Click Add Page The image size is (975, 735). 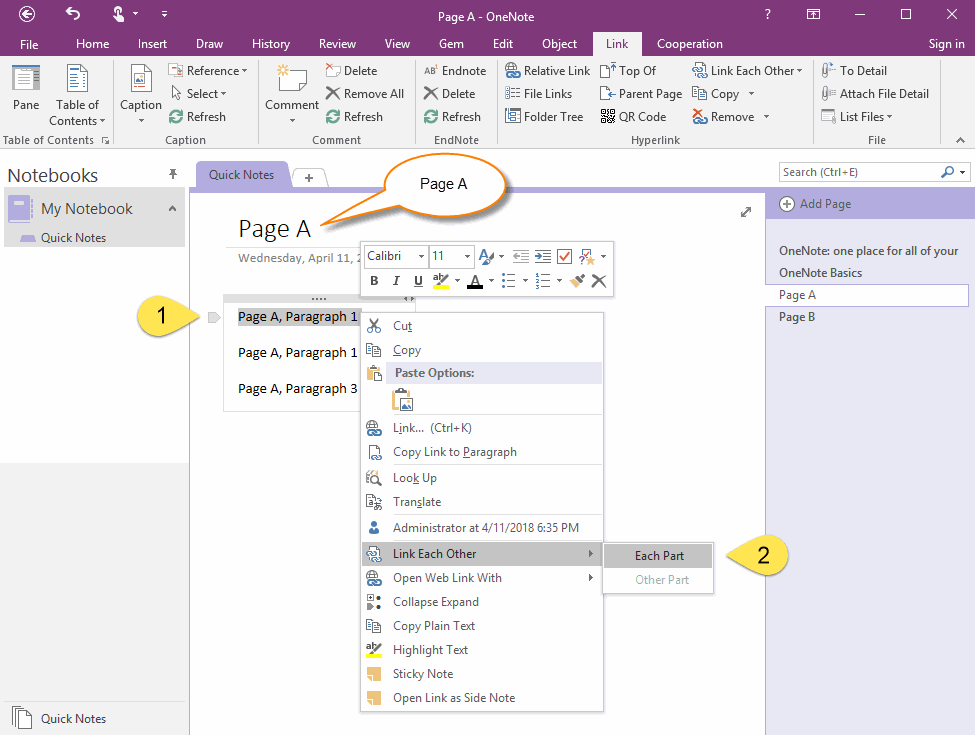815,204
